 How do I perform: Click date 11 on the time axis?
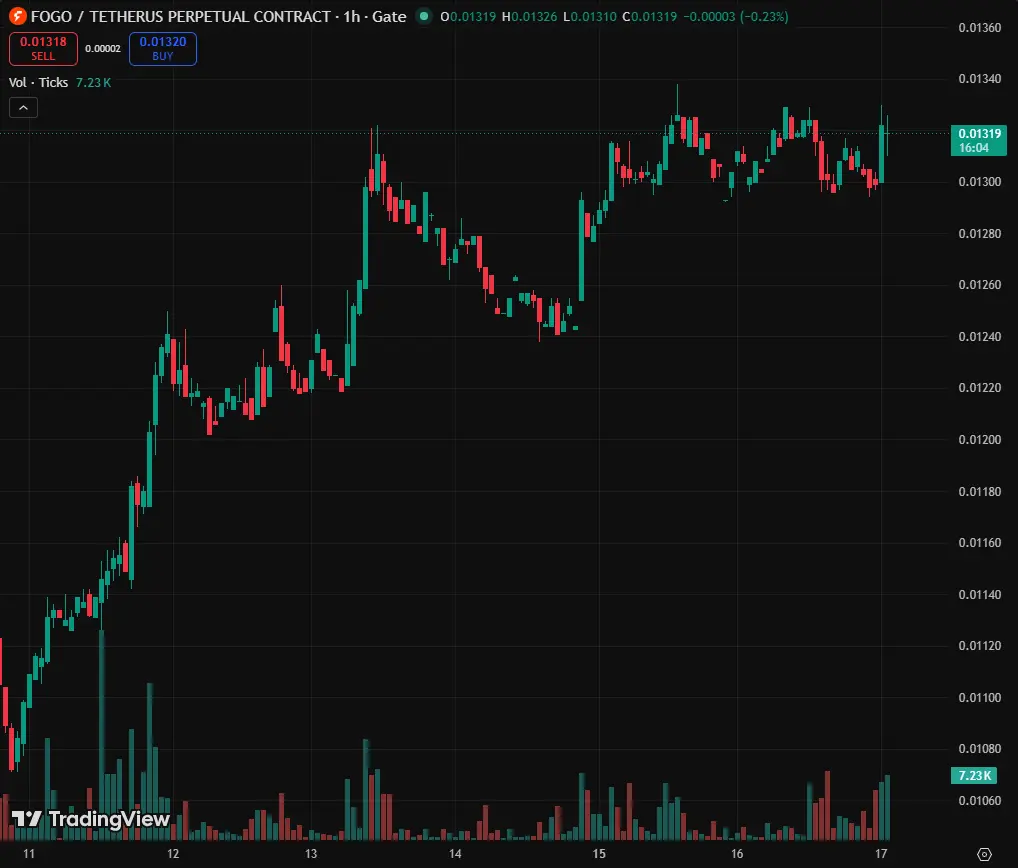click(x=29, y=854)
